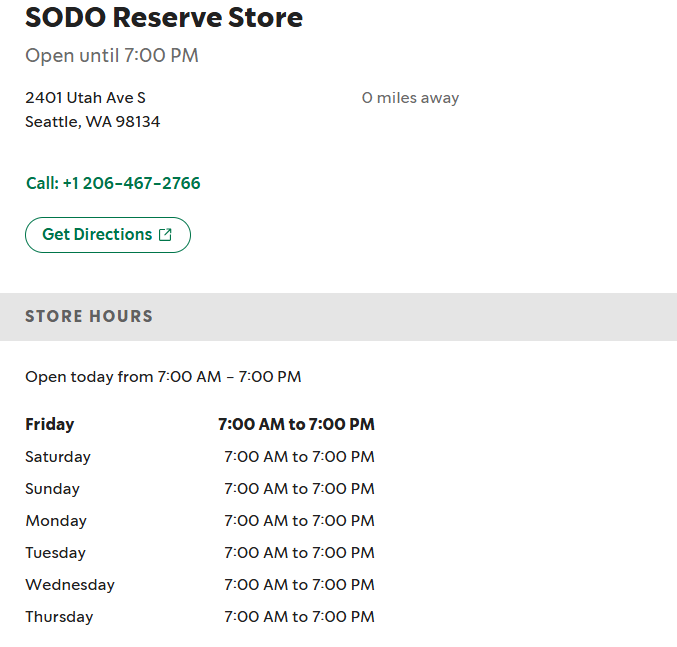Click the external-link icon in Get Directions
The width and height of the screenshot is (677, 647).
[166, 235]
